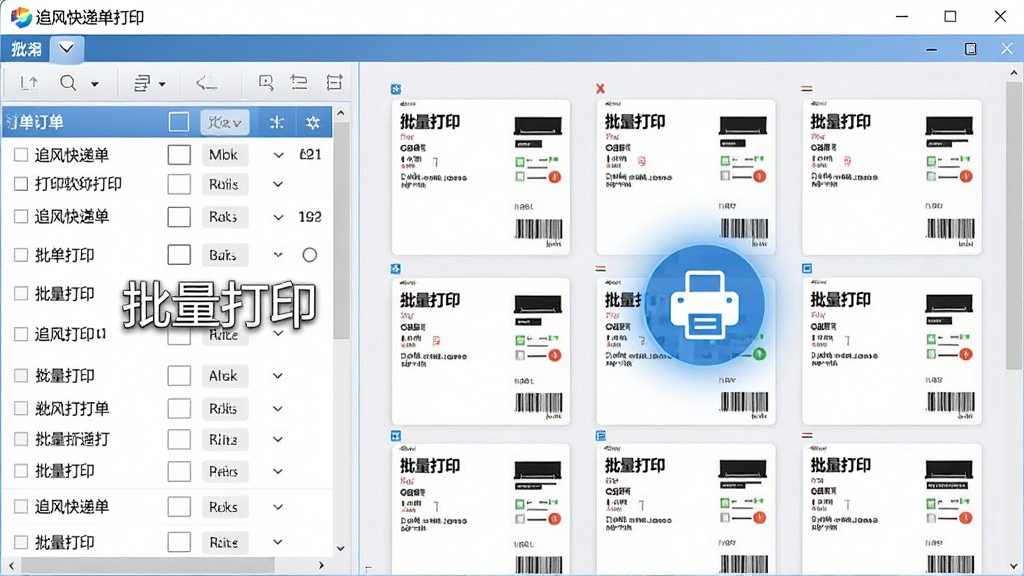Open settings via the header gear icon
Screen dimensions: 1024x576
(x=313, y=122)
